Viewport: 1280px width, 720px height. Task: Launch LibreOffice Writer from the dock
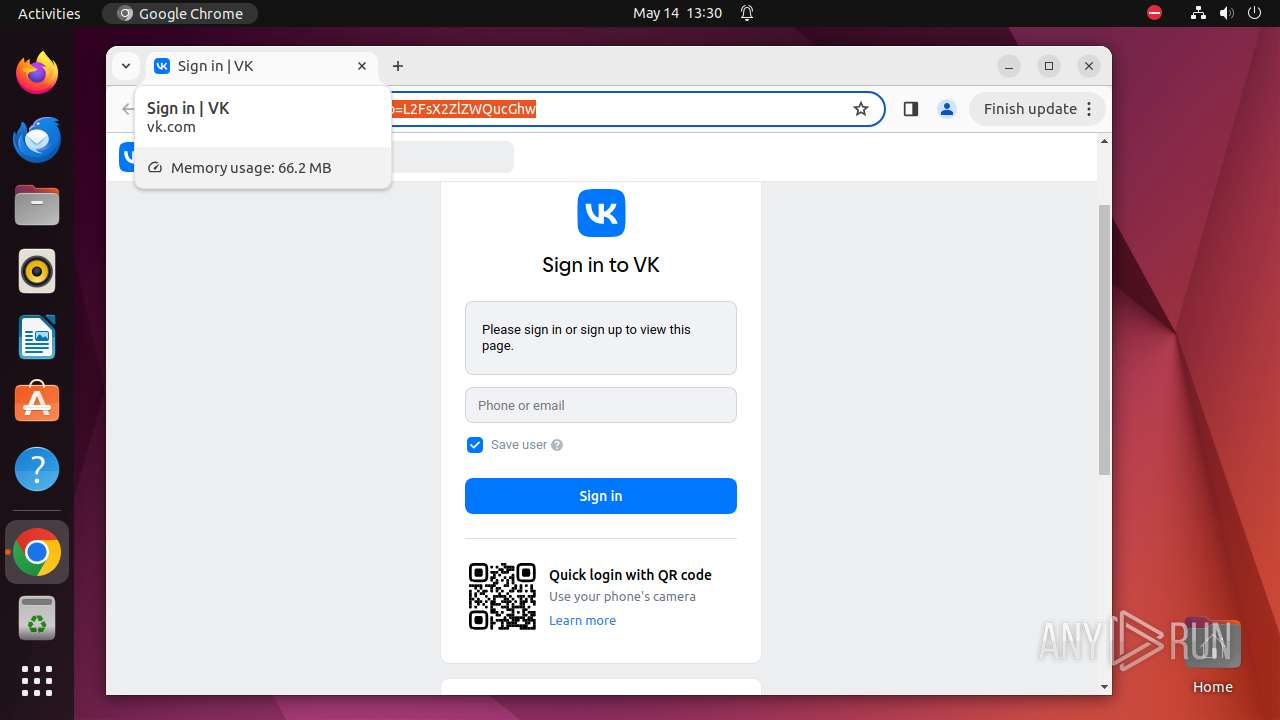(37, 337)
